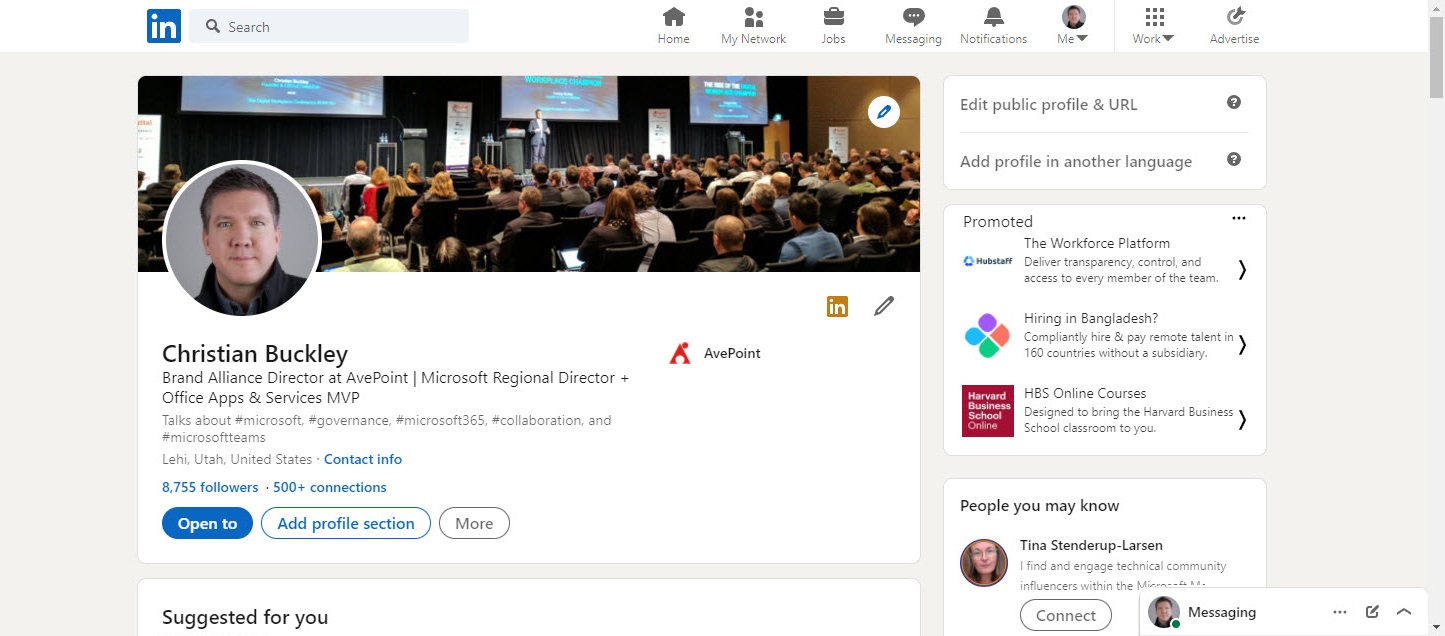Click the gold LinkedIn premium badge icon
The width and height of the screenshot is (1445, 636).
click(x=837, y=307)
